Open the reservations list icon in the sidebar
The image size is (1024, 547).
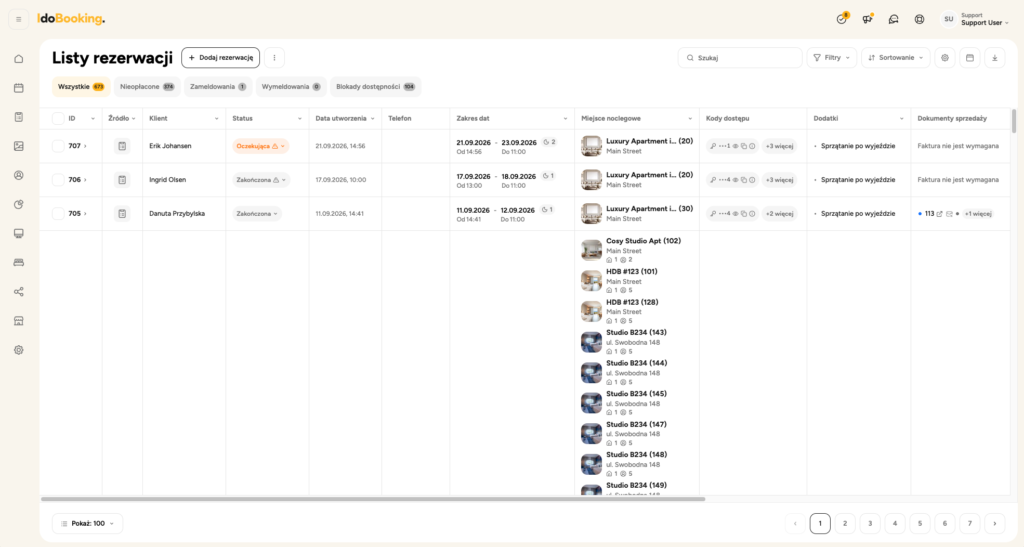(x=19, y=117)
